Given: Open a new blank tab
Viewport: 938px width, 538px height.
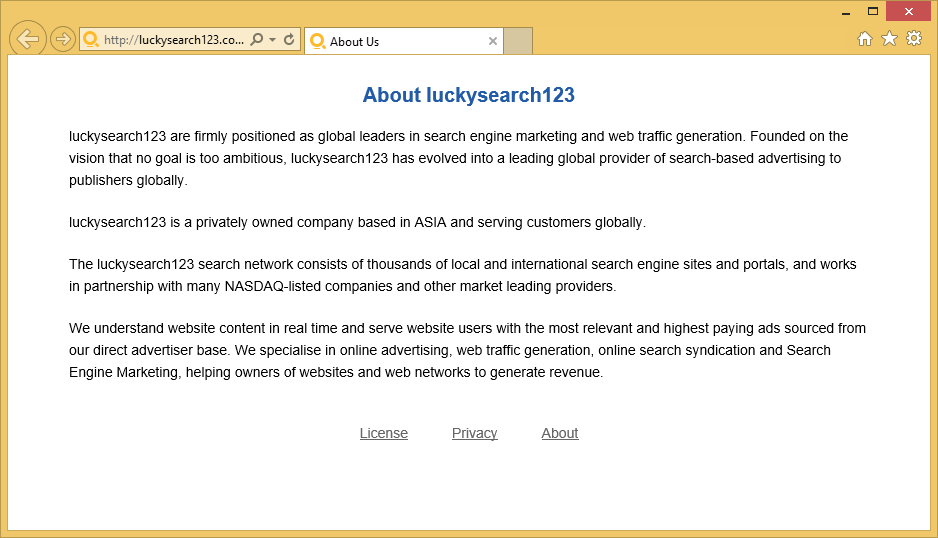Looking at the screenshot, I should coord(518,41).
